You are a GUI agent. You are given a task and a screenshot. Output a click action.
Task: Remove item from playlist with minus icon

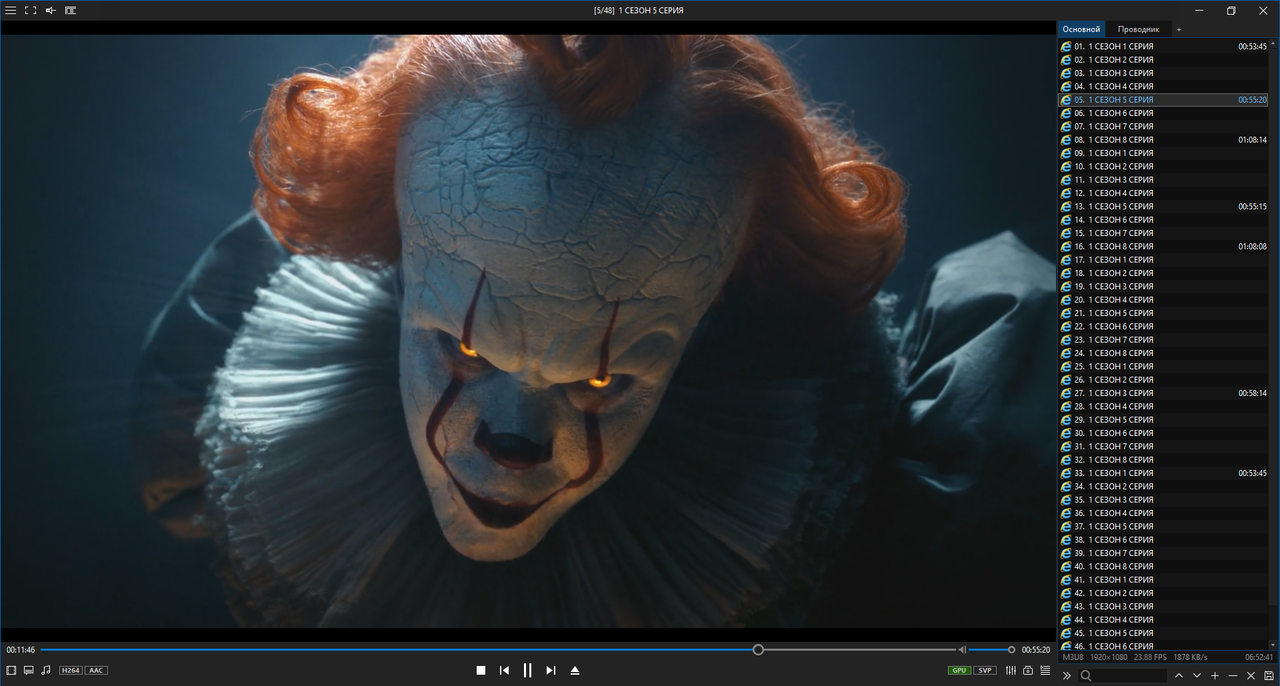pos(1233,676)
